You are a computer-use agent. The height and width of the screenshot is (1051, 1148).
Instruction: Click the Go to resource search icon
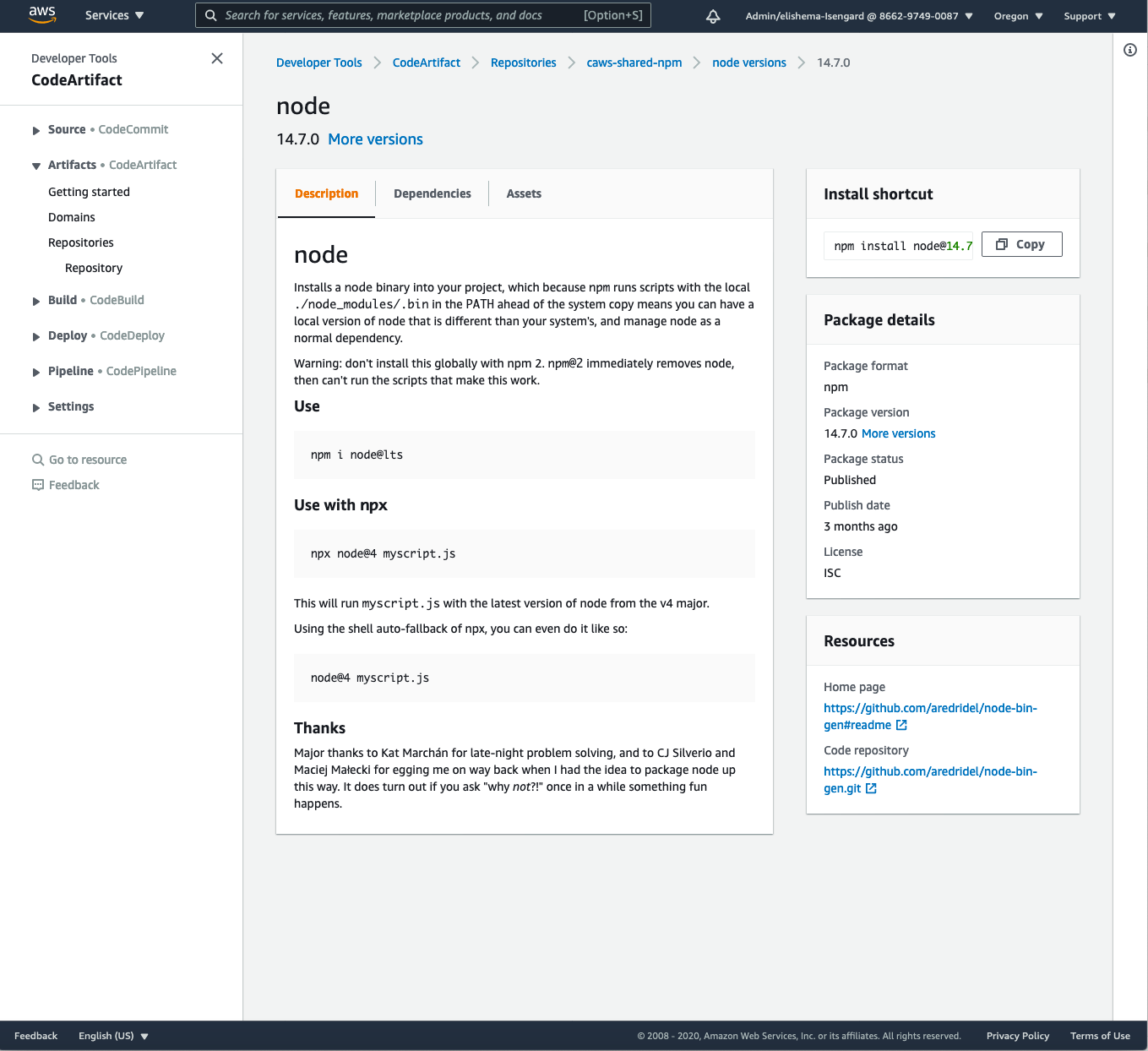[38, 460]
